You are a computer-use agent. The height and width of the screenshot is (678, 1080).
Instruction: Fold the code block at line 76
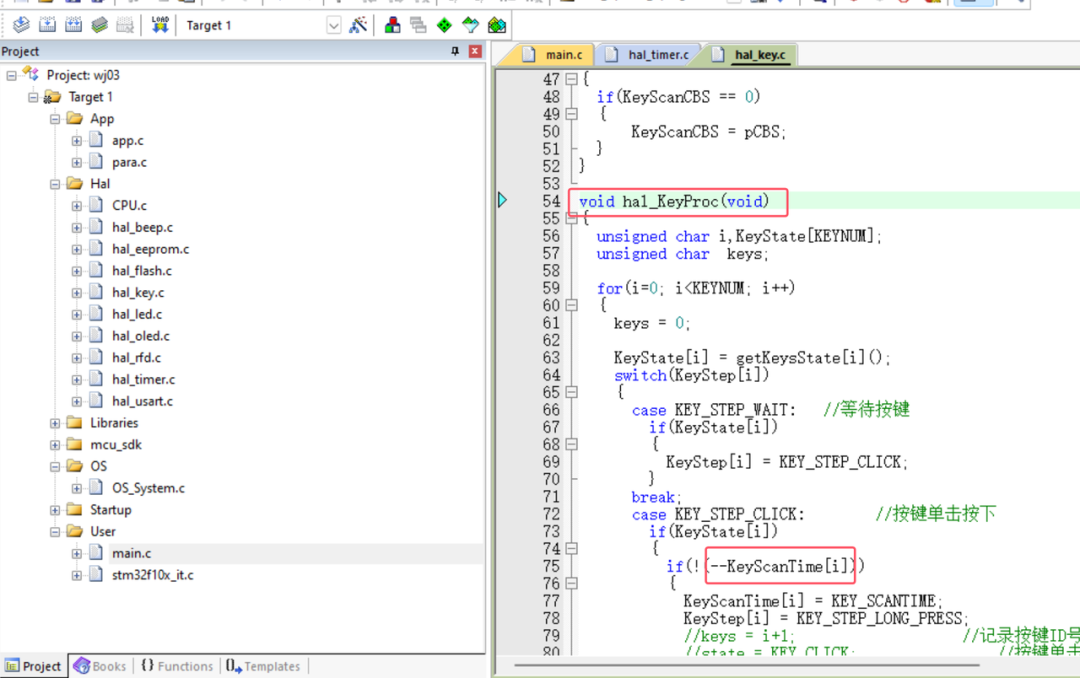571,584
